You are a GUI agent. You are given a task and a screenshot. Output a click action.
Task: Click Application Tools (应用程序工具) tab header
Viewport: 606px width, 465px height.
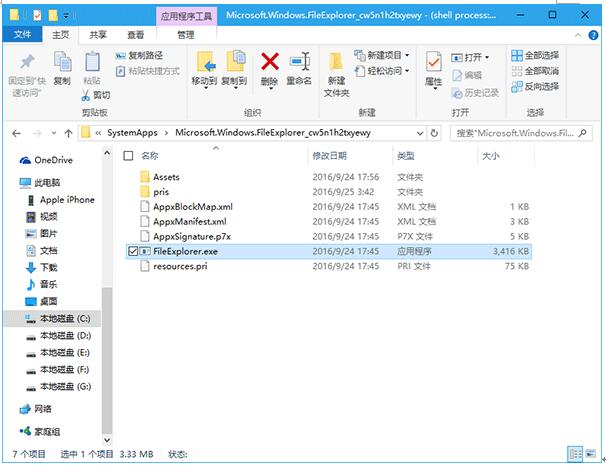[186, 16]
